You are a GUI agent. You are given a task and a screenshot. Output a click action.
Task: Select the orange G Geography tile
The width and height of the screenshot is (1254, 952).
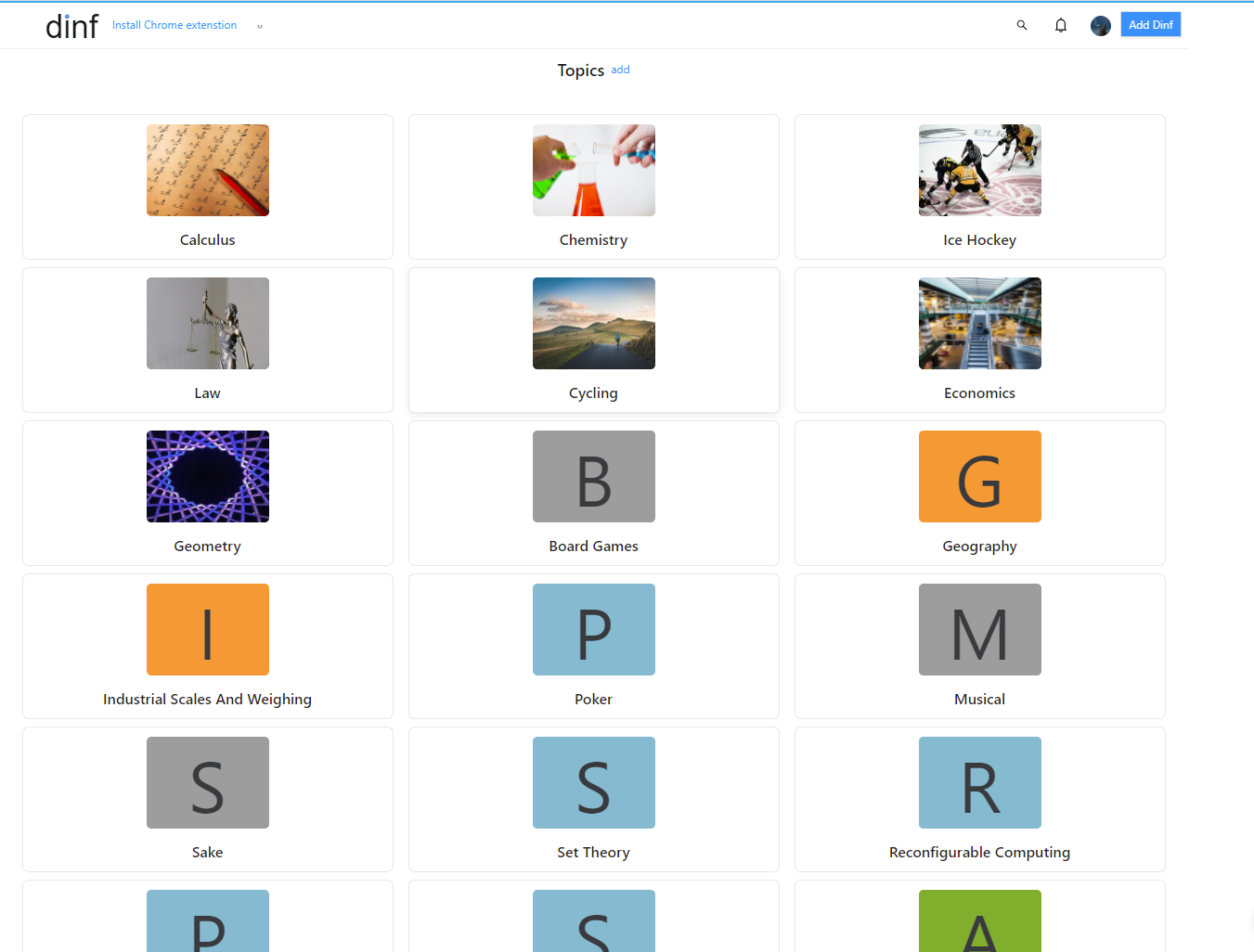980,477
